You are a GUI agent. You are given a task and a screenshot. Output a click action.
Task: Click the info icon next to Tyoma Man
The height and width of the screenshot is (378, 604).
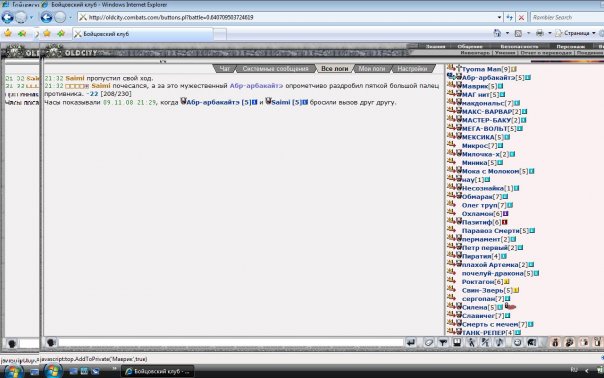point(513,69)
